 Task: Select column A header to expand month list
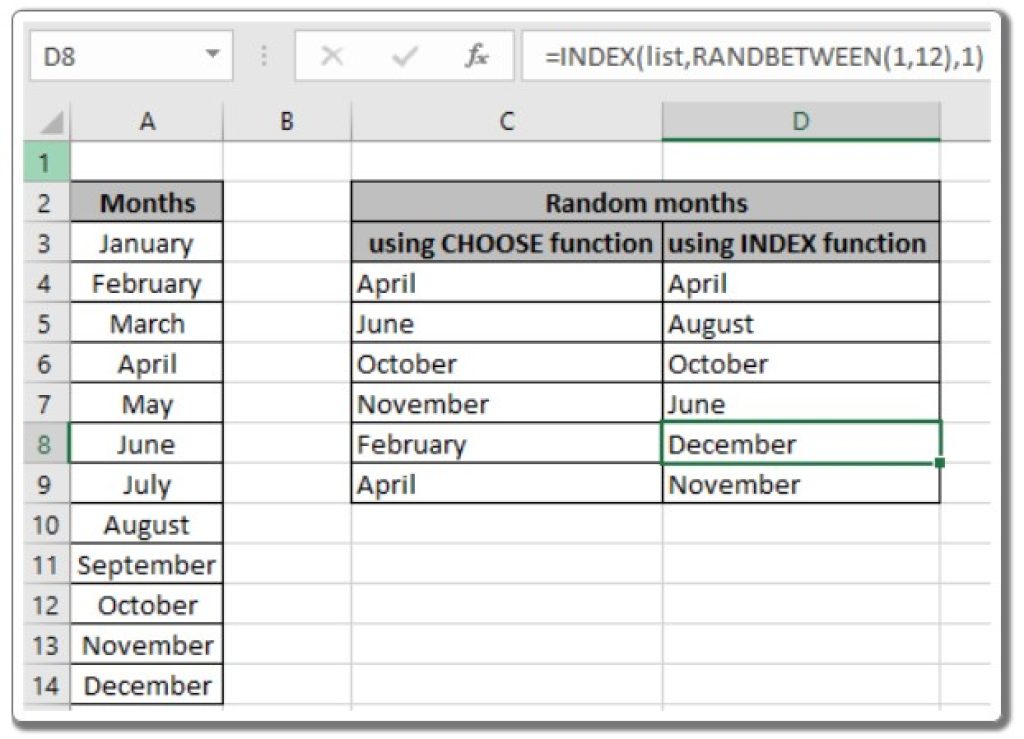148,121
